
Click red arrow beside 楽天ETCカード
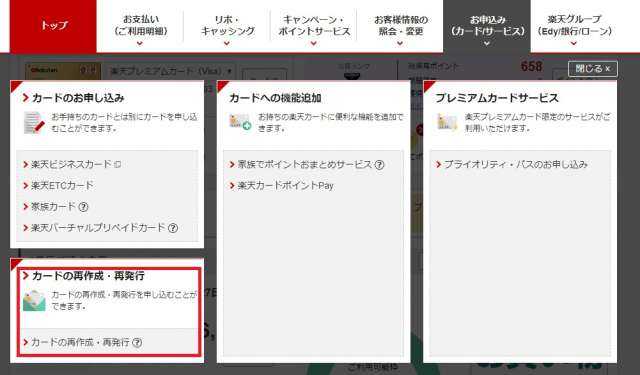coord(26,186)
